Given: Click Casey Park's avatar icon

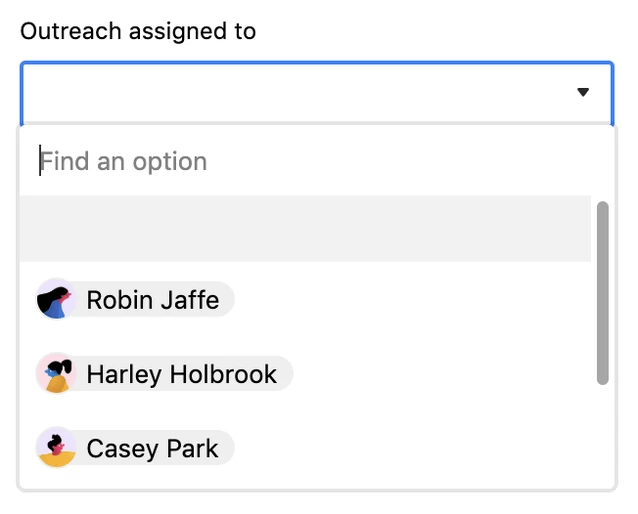Looking at the screenshot, I should (x=56, y=447).
